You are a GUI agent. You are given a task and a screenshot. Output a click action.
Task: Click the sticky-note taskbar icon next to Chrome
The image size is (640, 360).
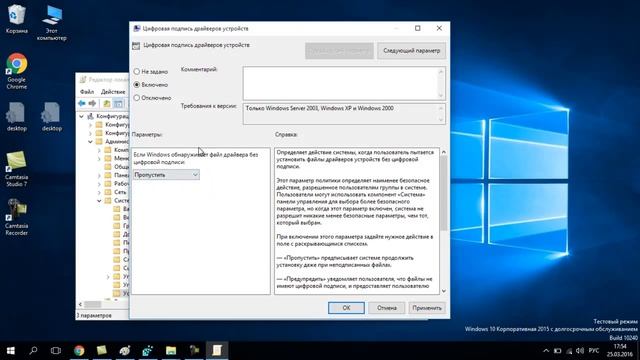102,351
